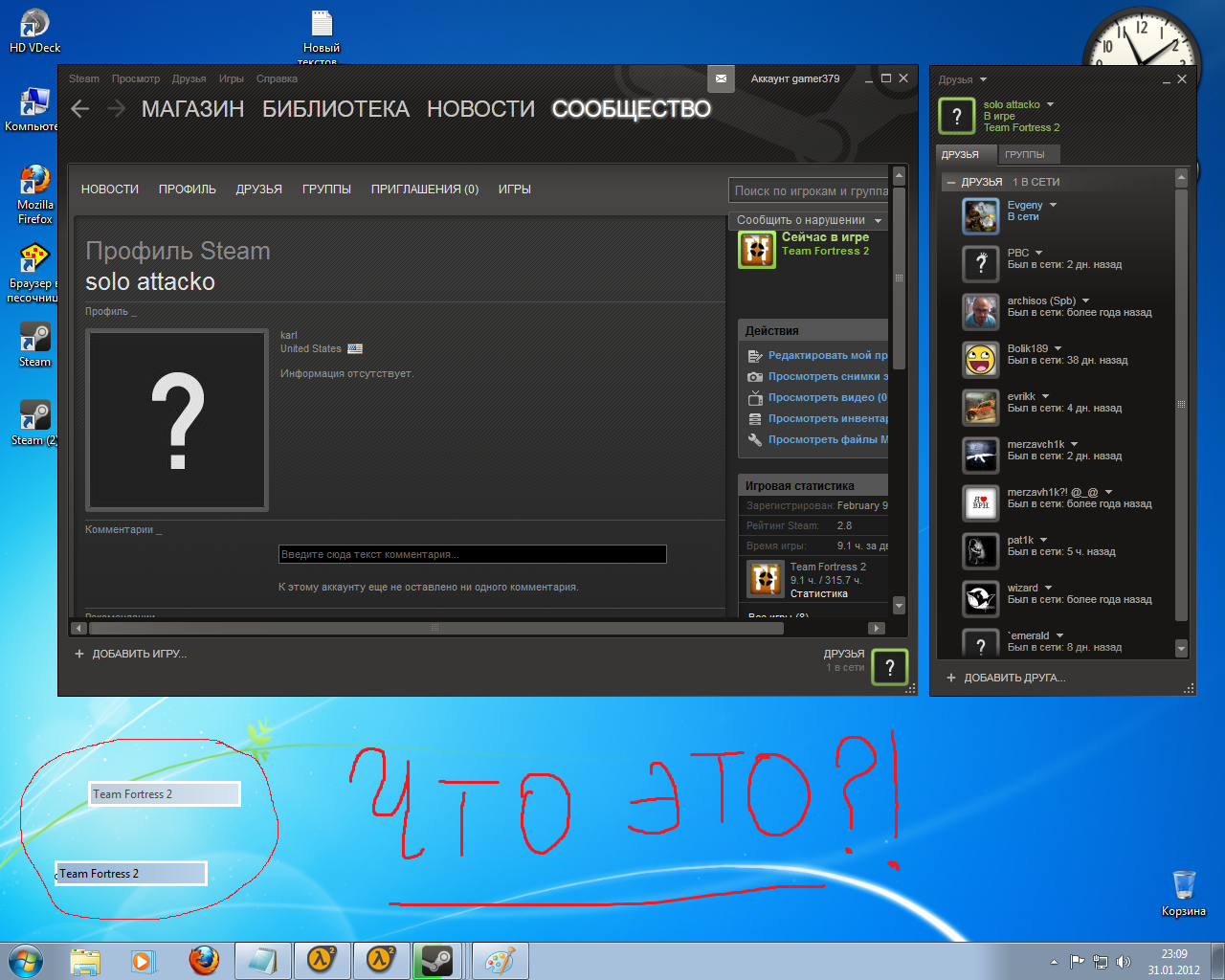Open the Приглашения (0) sub-tab

tap(425, 189)
